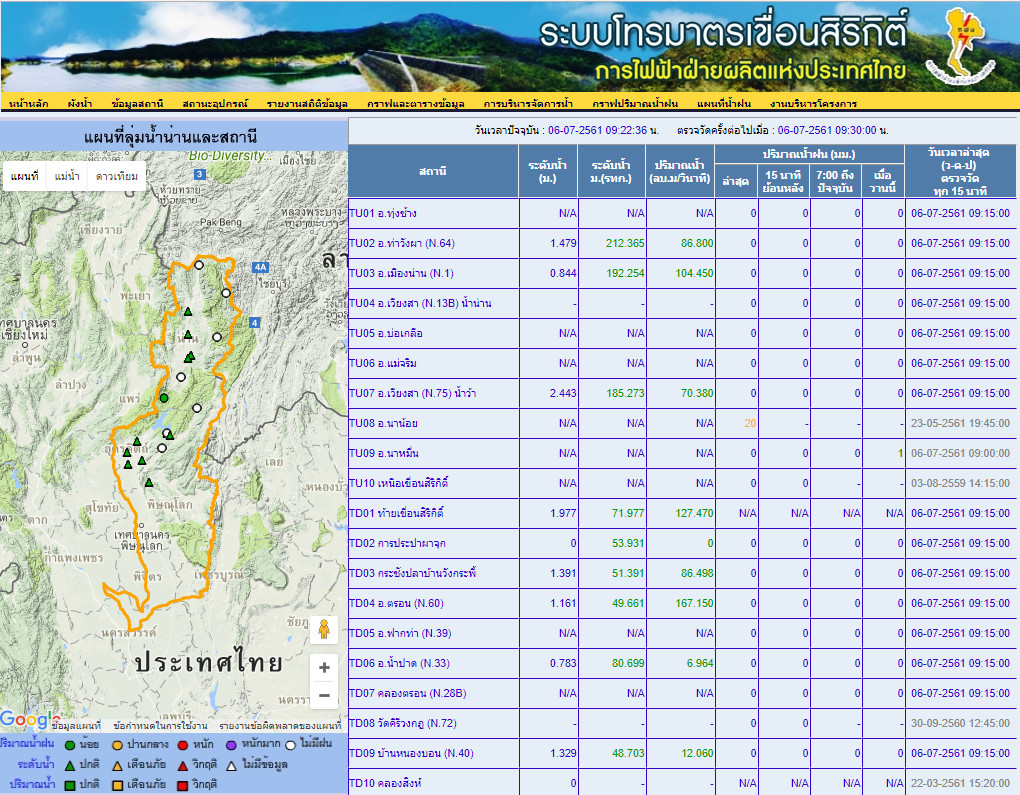Click the EGAT Thailand logo in the banner
Image resolution: width=1020 pixels, height=795 pixels.
point(960,47)
